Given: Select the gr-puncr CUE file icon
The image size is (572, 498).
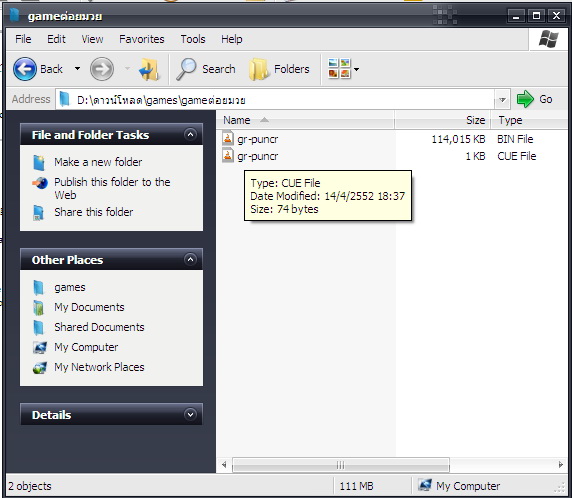Looking at the screenshot, I should click(x=228, y=156).
